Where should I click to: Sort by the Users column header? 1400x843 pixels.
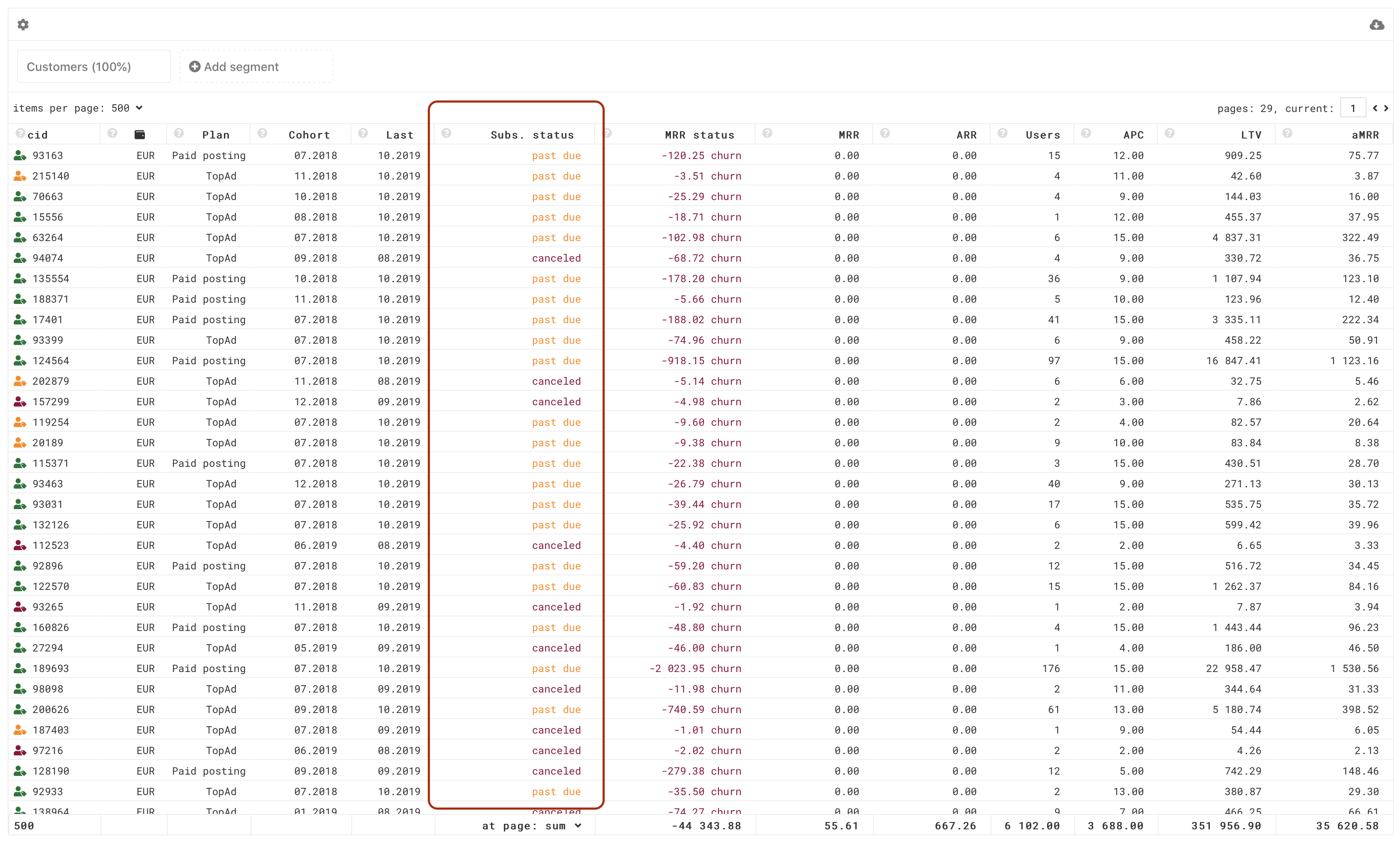1042,135
